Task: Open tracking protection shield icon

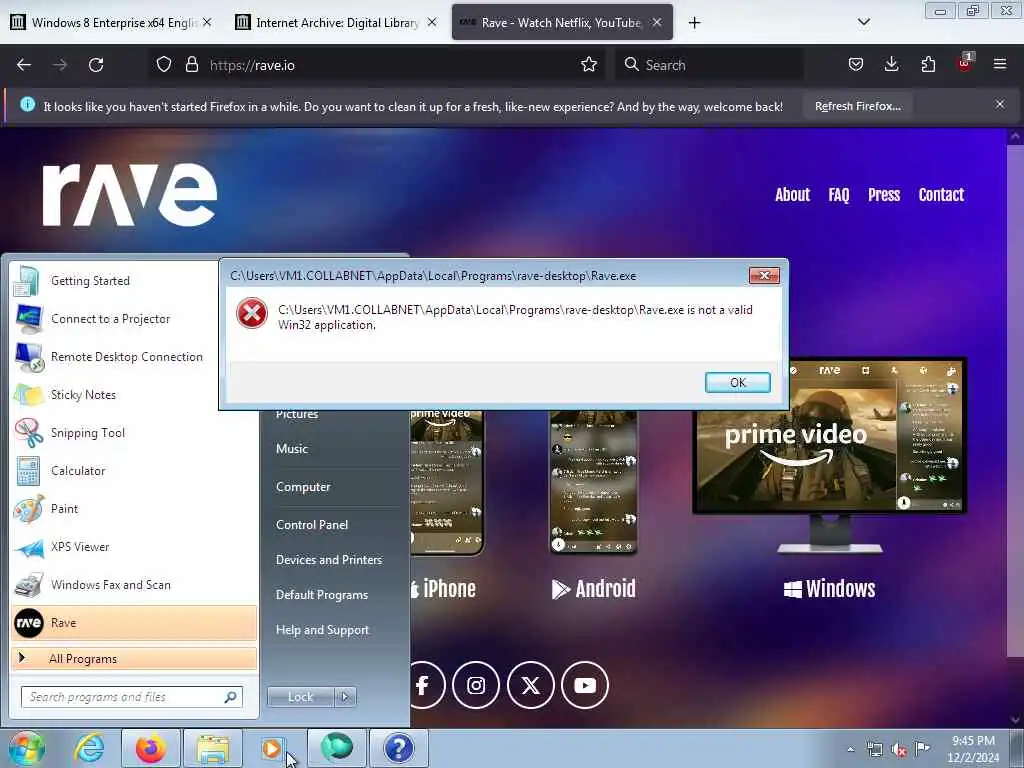Action: tap(164, 65)
